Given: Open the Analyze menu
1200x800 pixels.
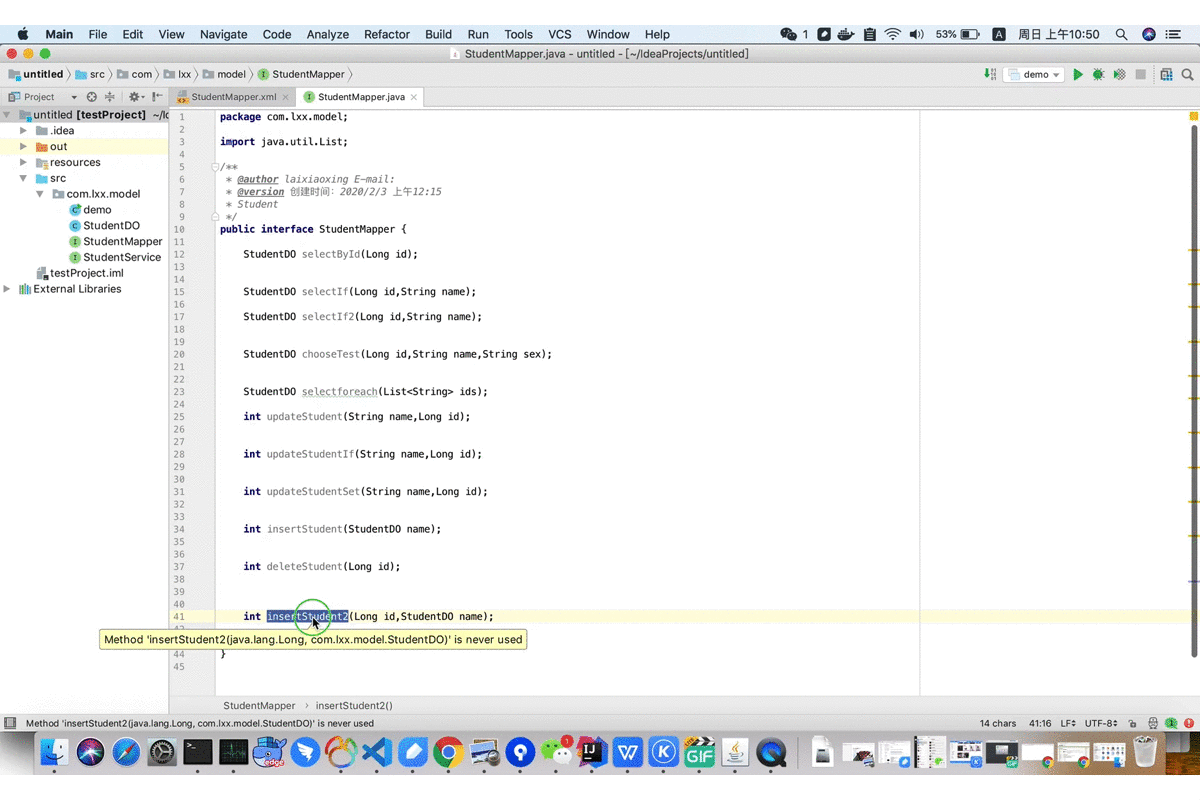Looking at the screenshot, I should click(327, 34).
